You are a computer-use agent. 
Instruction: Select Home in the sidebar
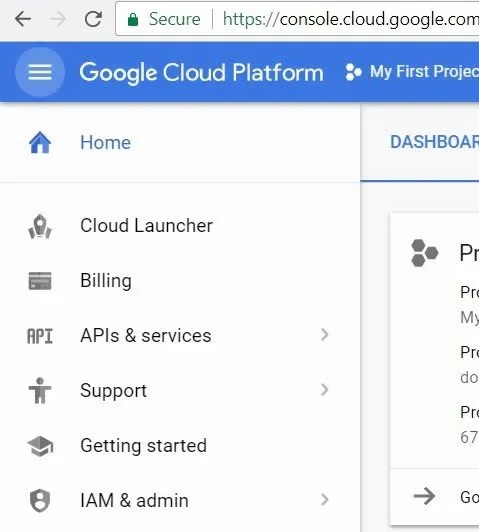pos(180,142)
